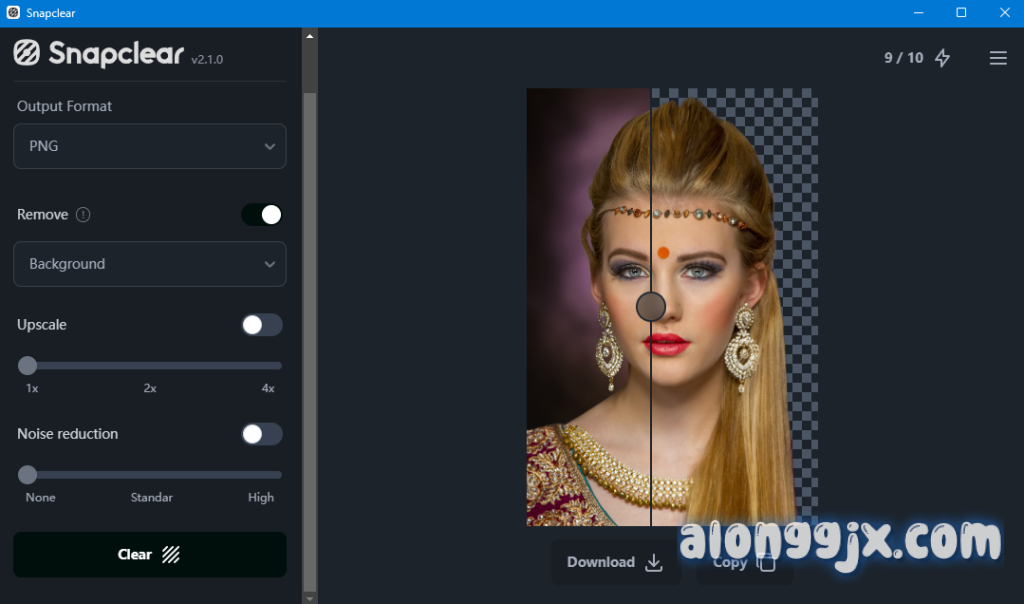Disable the Remove toggle
The width and height of the screenshot is (1024, 604).
[262, 215]
